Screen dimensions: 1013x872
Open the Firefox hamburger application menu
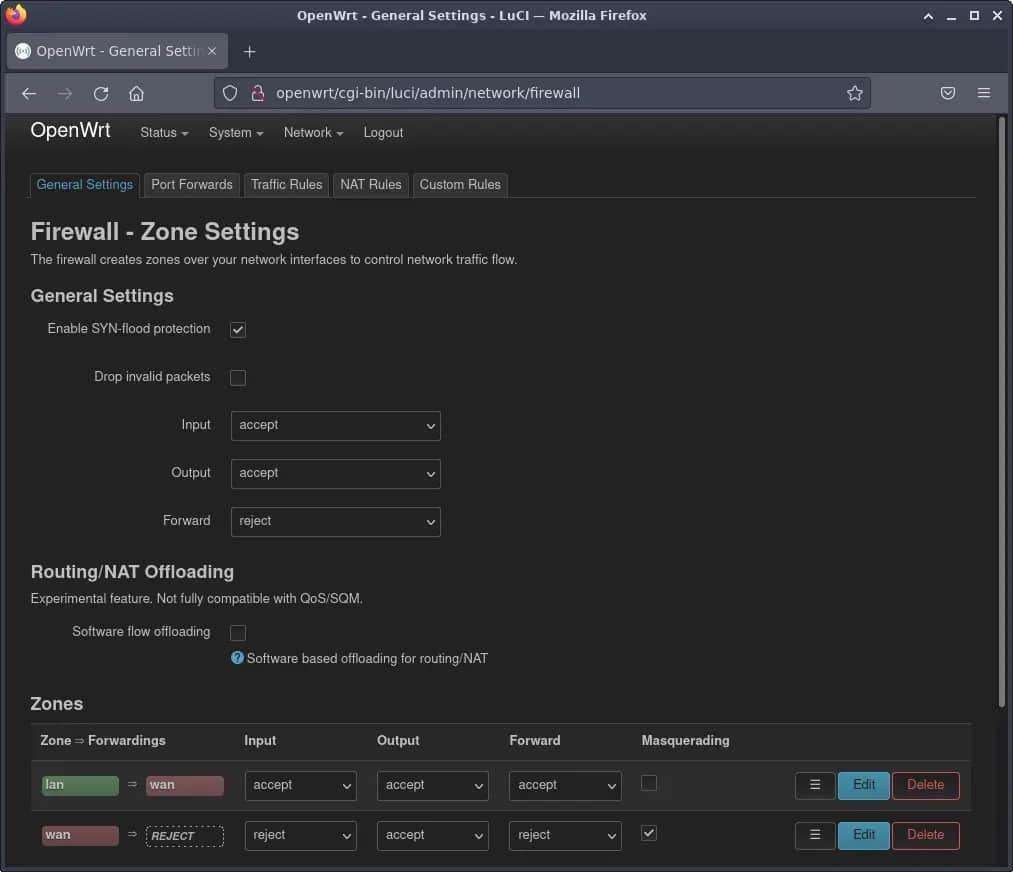click(x=984, y=93)
